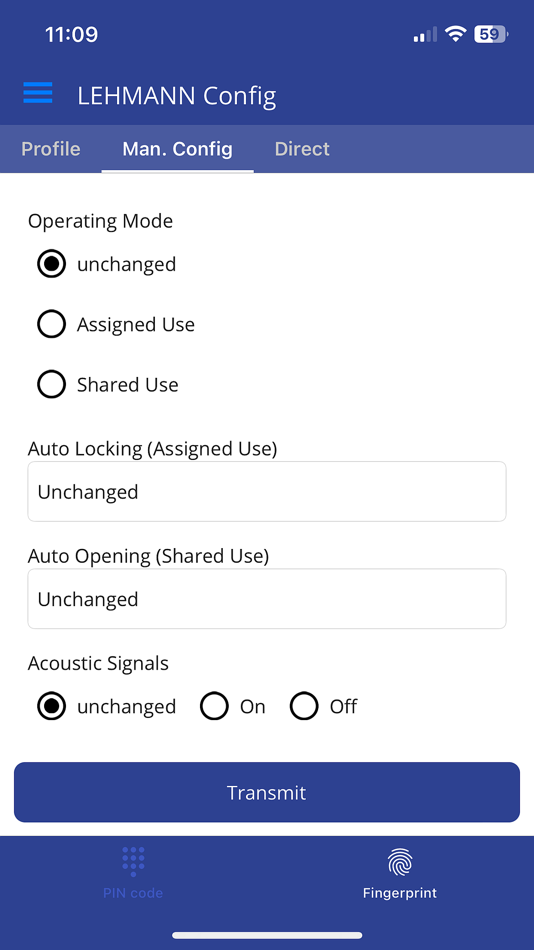Tap the PIN code keypad icon
This screenshot has height=950, width=534.
click(133, 862)
